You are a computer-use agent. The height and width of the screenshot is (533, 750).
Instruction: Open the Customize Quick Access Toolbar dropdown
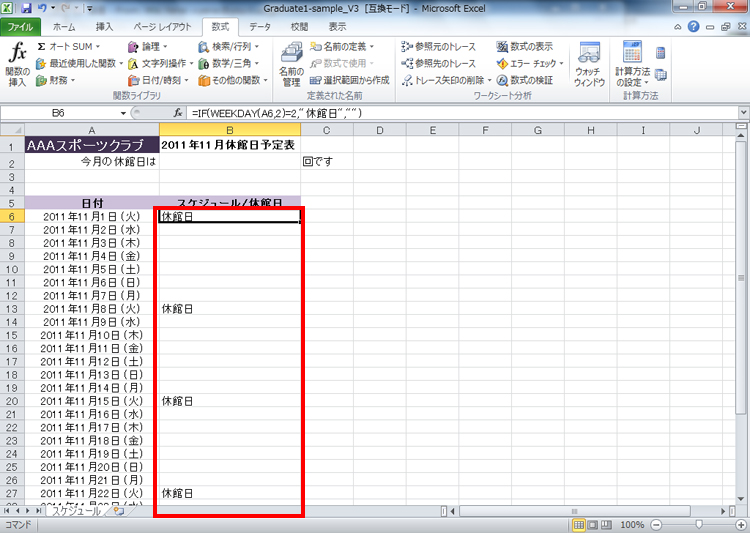[90, 8]
